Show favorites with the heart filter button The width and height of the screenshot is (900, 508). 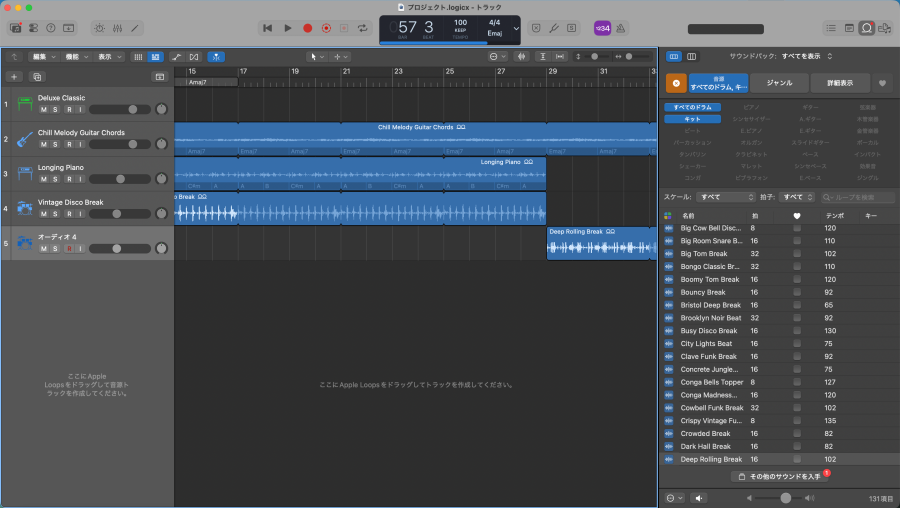coord(883,84)
